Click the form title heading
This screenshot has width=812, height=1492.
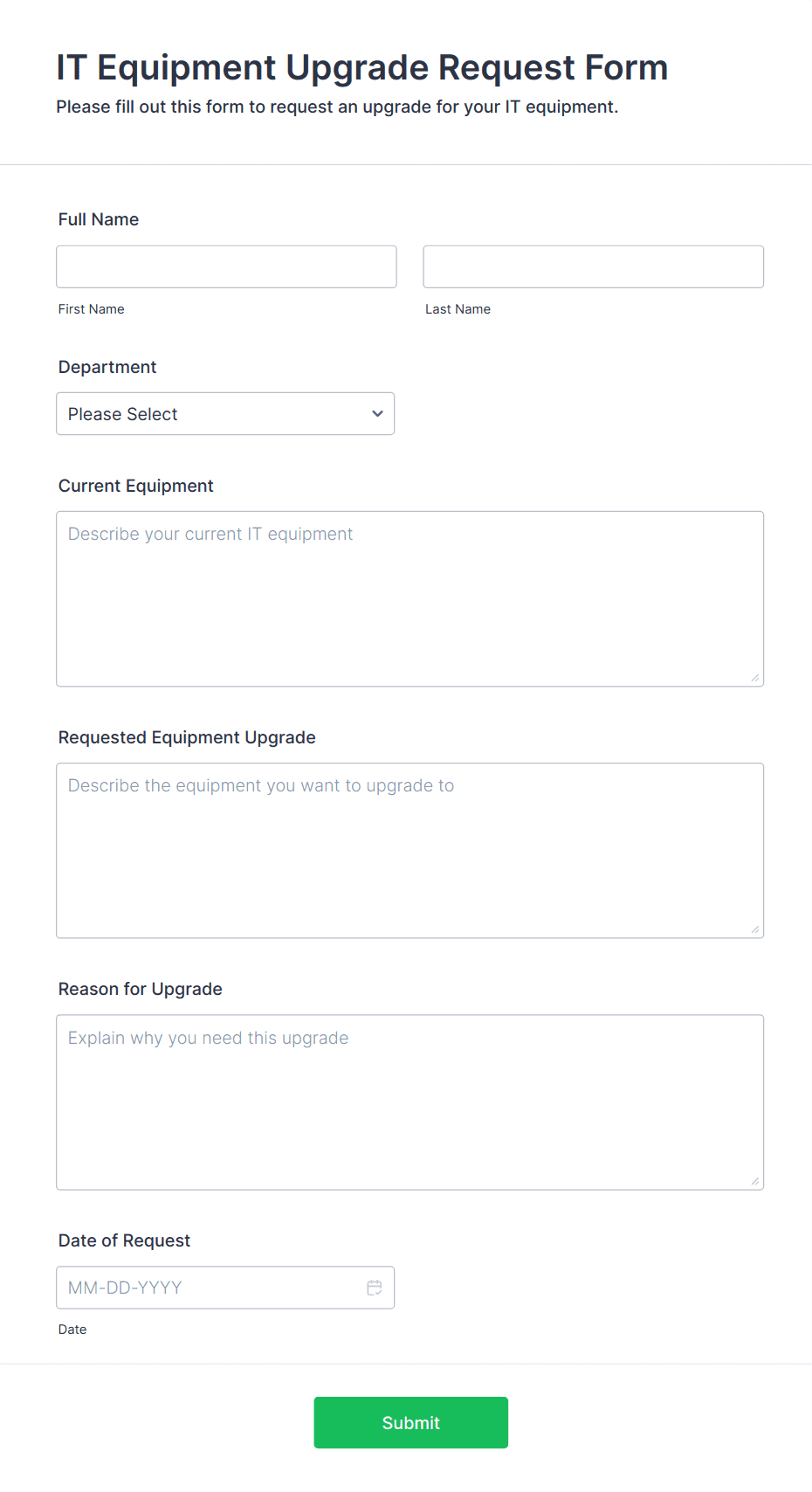(361, 67)
